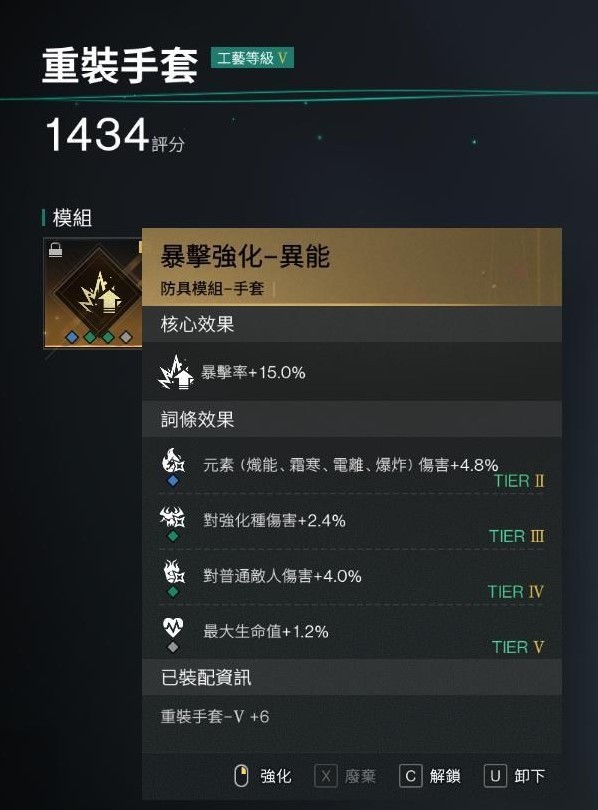Select the equipped mod thumbnail
This screenshot has height=810, width=598.
pos(93,292)
